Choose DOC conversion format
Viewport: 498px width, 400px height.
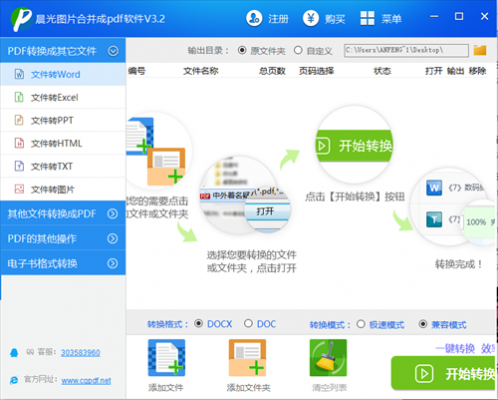248,324
